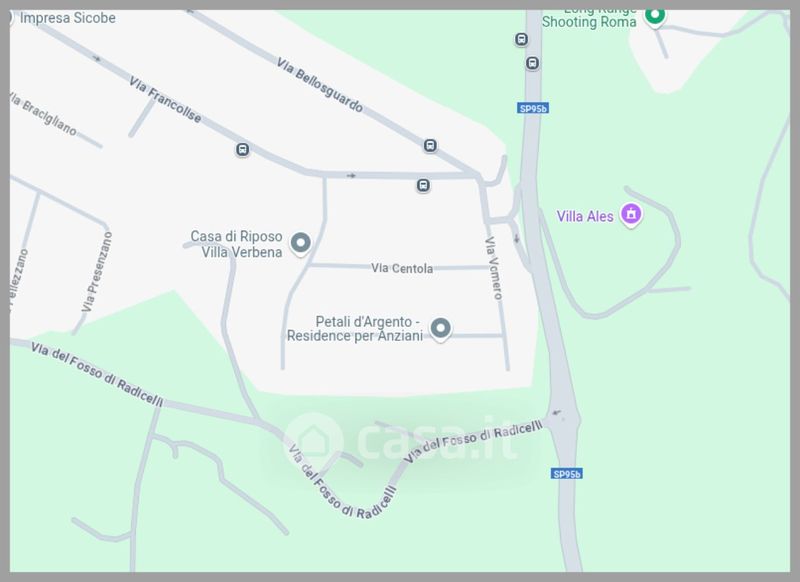Select the Via Centola street label
Image resolution: width=800 pixels, height=582 pixels.
(x=402, y=268)
